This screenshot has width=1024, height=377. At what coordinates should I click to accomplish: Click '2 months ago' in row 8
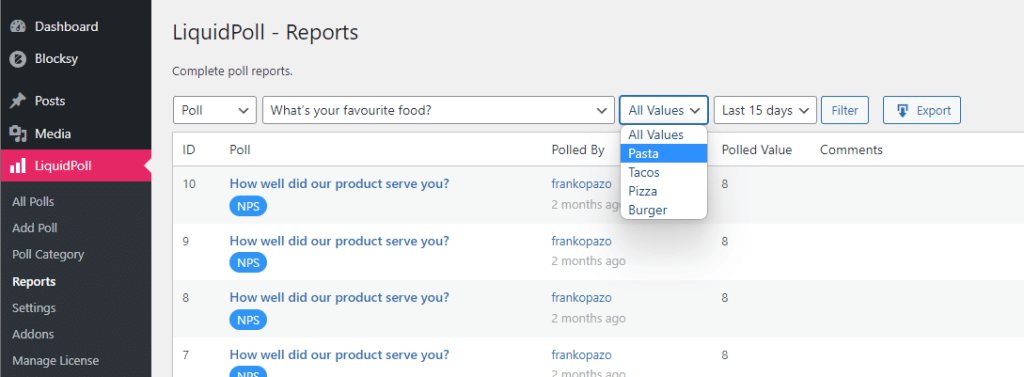pos(588,318)
